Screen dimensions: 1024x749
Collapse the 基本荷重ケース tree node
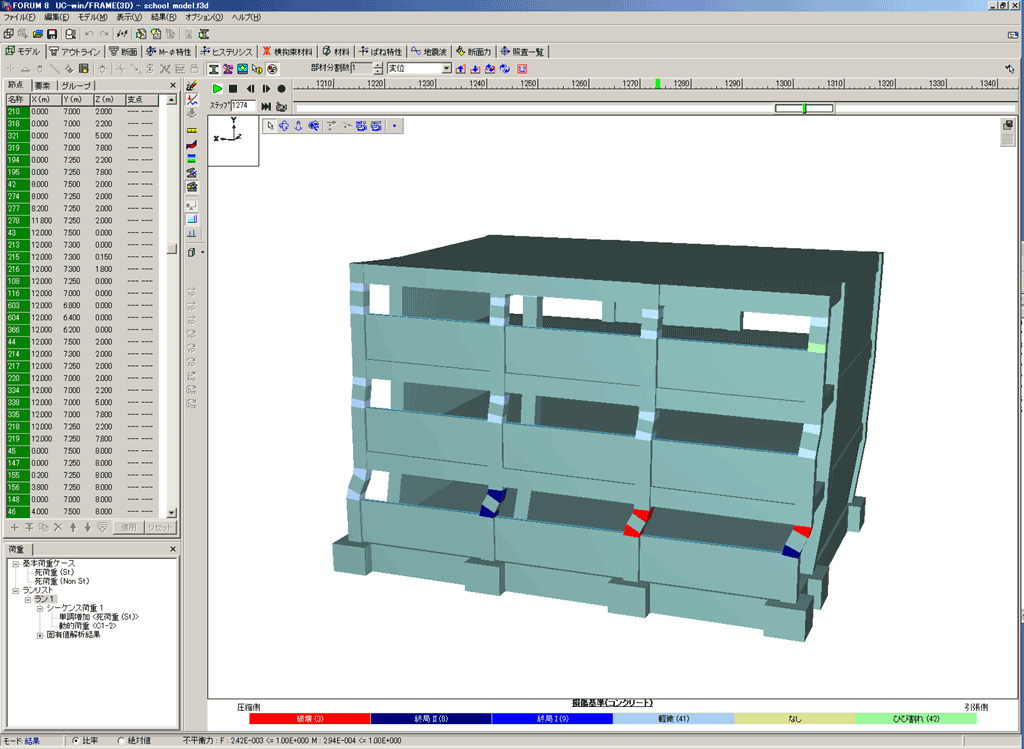pos(14,563)
